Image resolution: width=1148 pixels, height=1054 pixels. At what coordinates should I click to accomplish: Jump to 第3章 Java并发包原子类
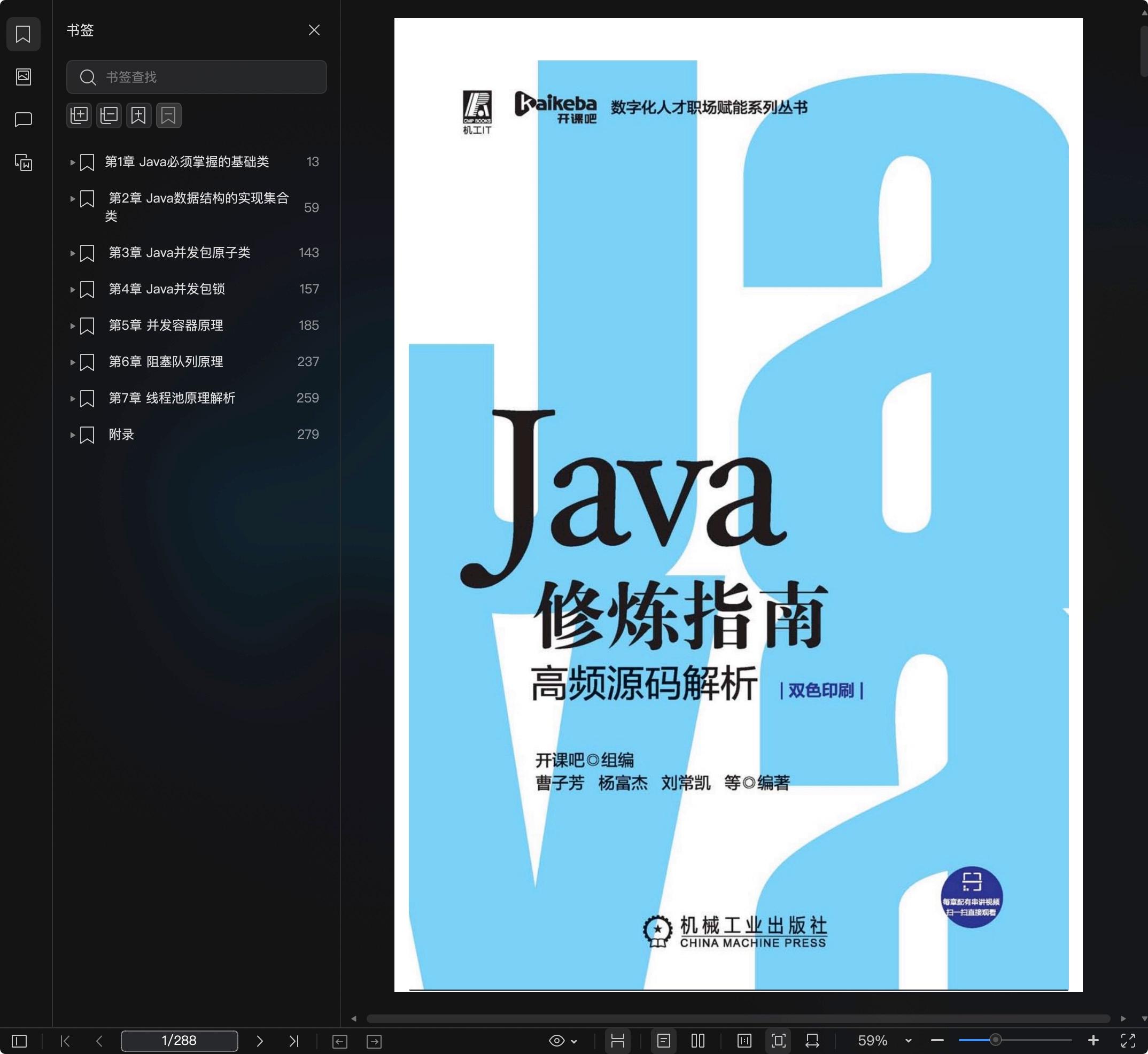pyautogui.click(x=180, y=253)
